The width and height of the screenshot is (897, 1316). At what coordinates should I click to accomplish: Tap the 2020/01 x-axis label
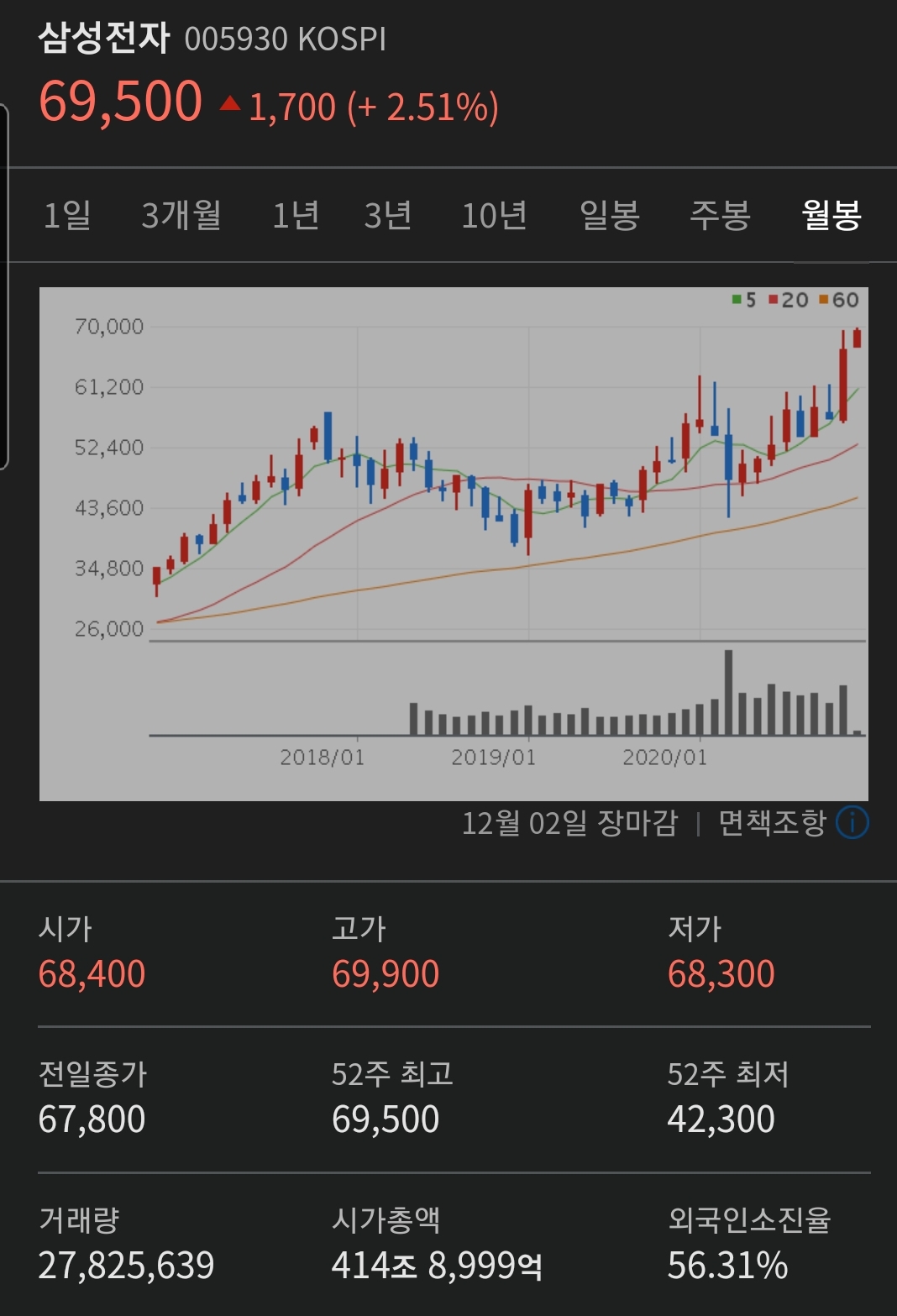(665, 758)
